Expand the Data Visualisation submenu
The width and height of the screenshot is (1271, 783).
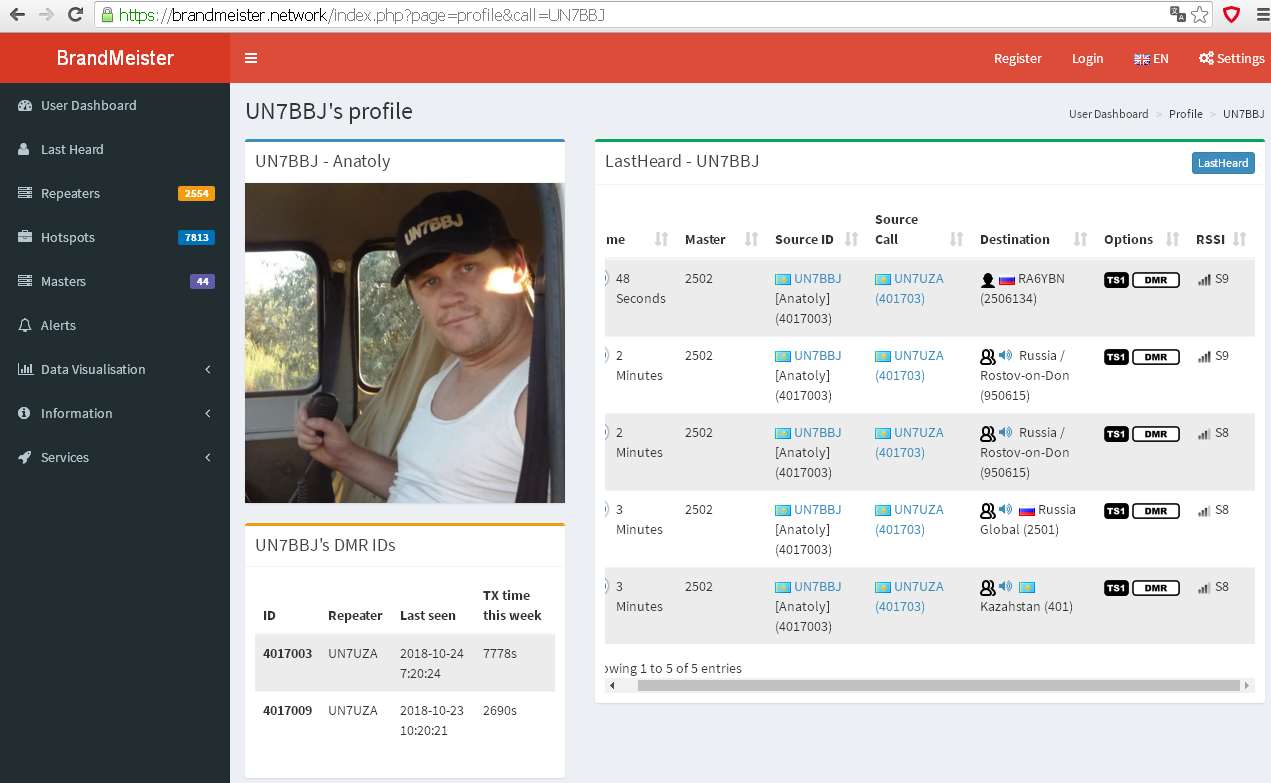93,369
